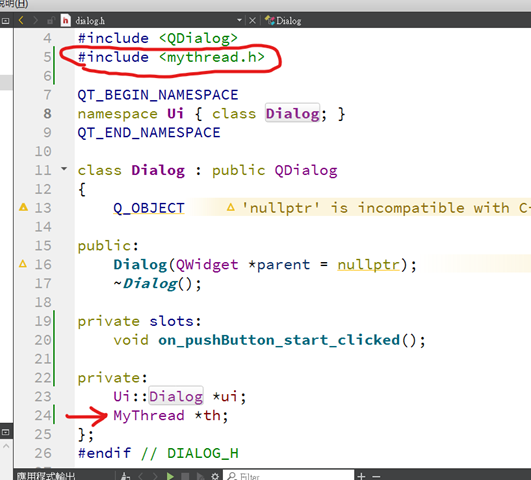
Task: Click private slots: declaration
Action: coord(140,321)
